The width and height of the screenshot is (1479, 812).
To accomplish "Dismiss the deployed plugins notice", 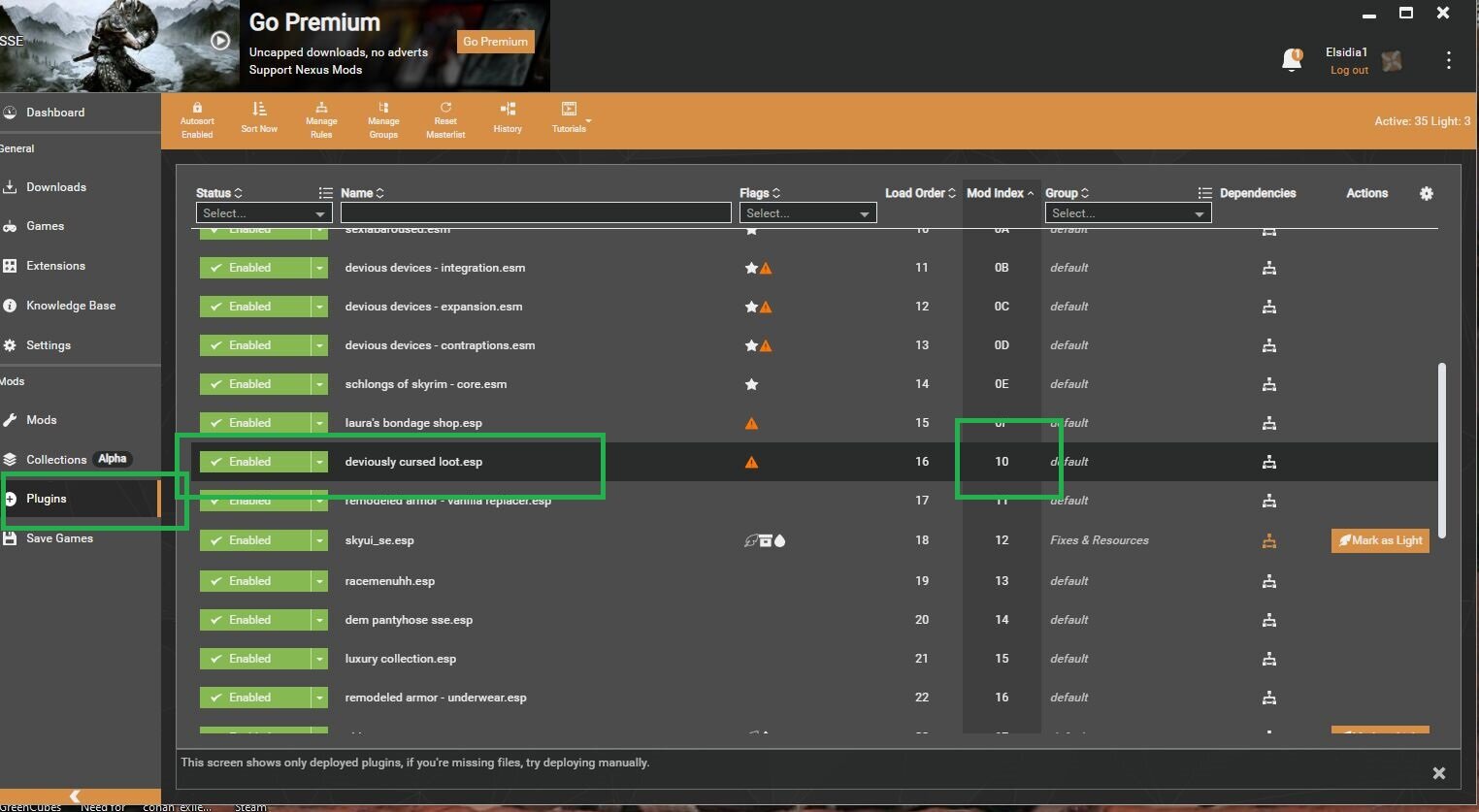I will click(1439, 773).
